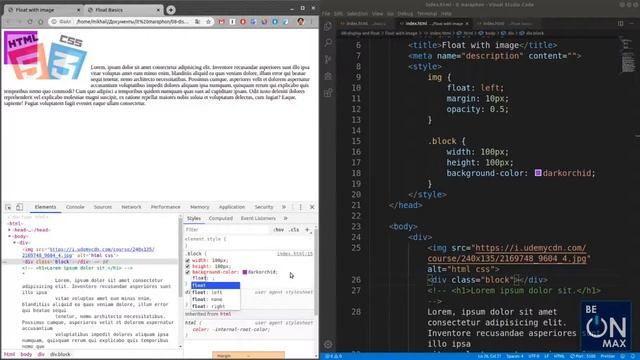Toggle DevTools device toolbar icon

pyautogui.click(x=19, y=207)
